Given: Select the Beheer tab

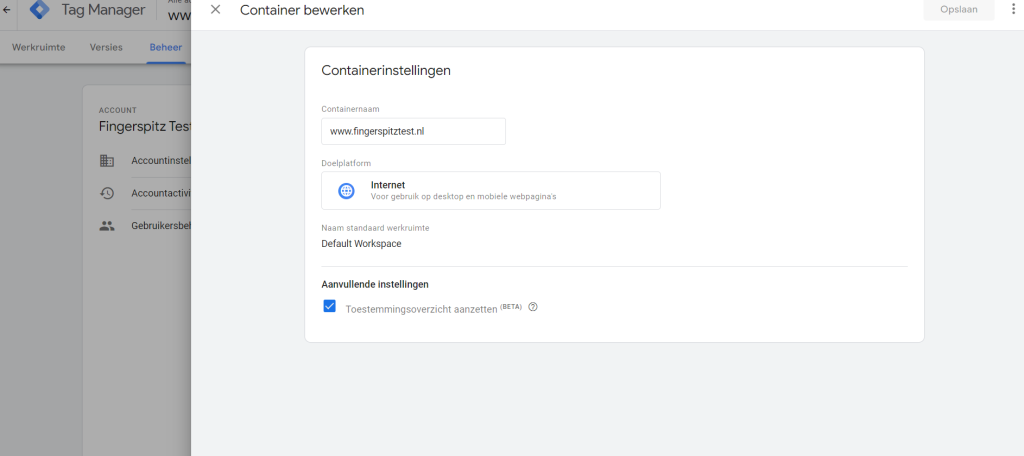Looking at the screenshot, I should 166,47.
